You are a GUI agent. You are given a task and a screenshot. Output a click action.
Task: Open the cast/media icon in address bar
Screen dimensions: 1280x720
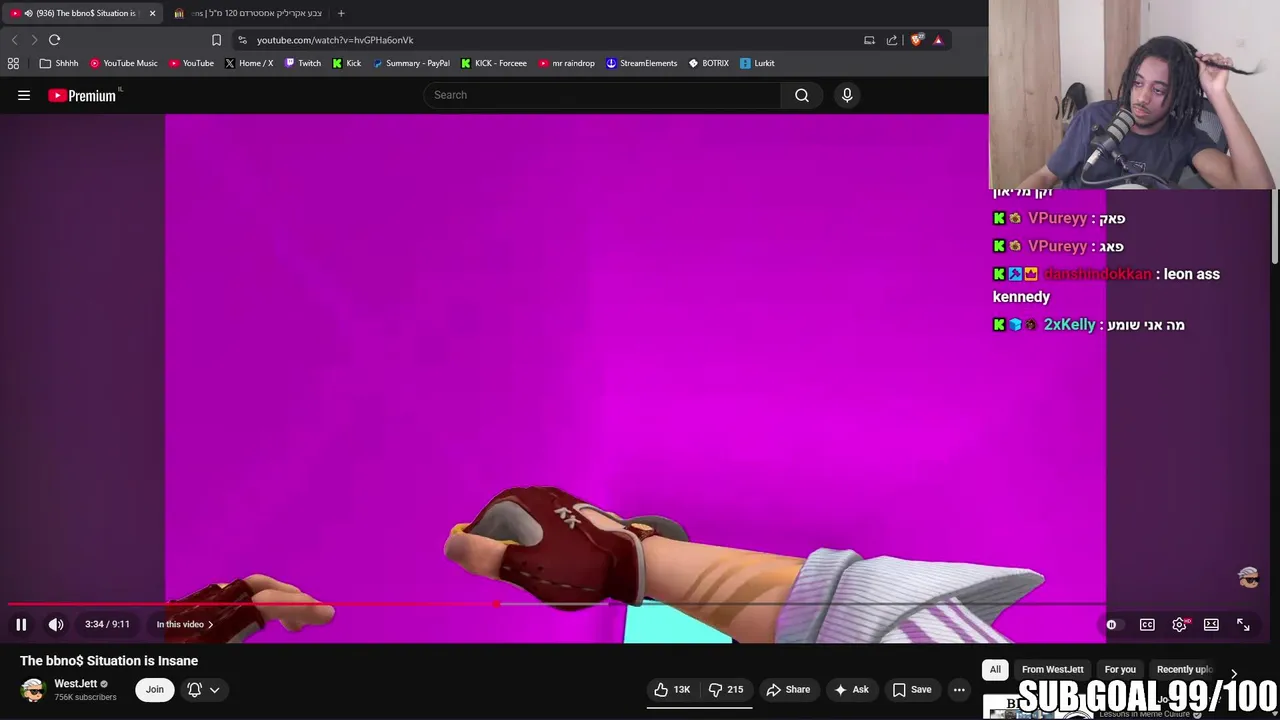(x=869, y=40)
